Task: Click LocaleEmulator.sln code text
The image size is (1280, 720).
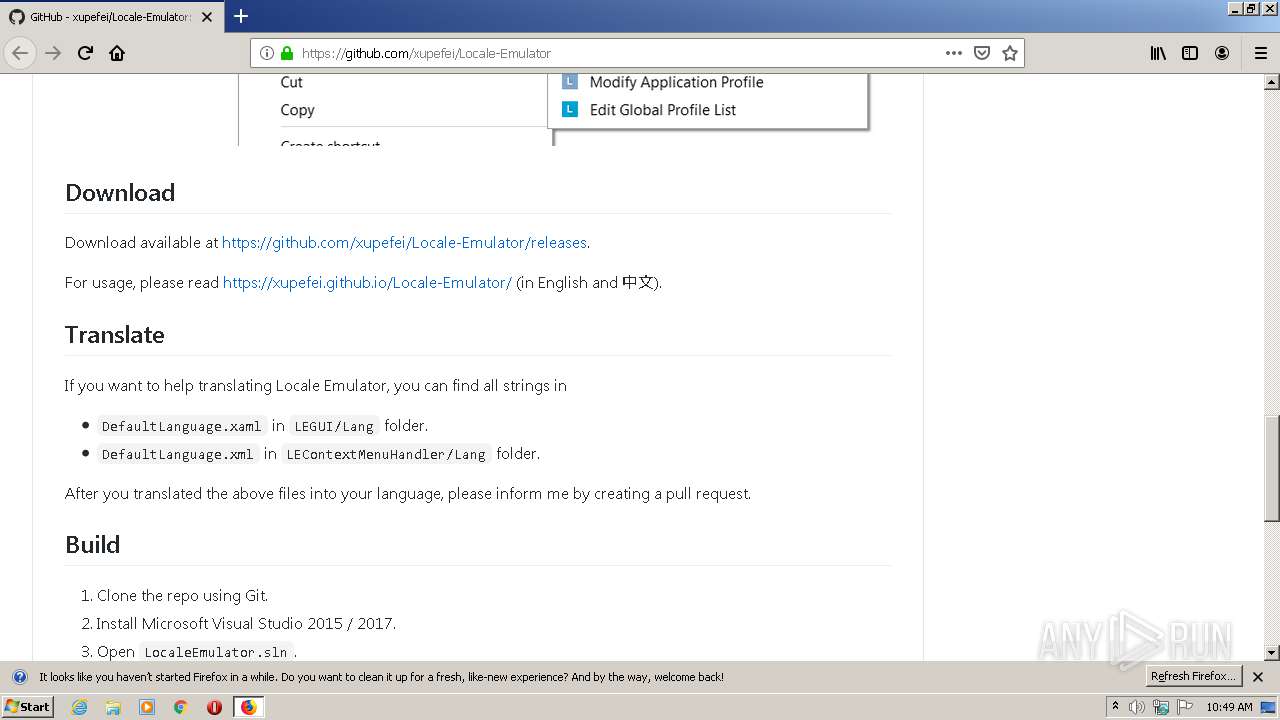Action: [x=215, y=651]
